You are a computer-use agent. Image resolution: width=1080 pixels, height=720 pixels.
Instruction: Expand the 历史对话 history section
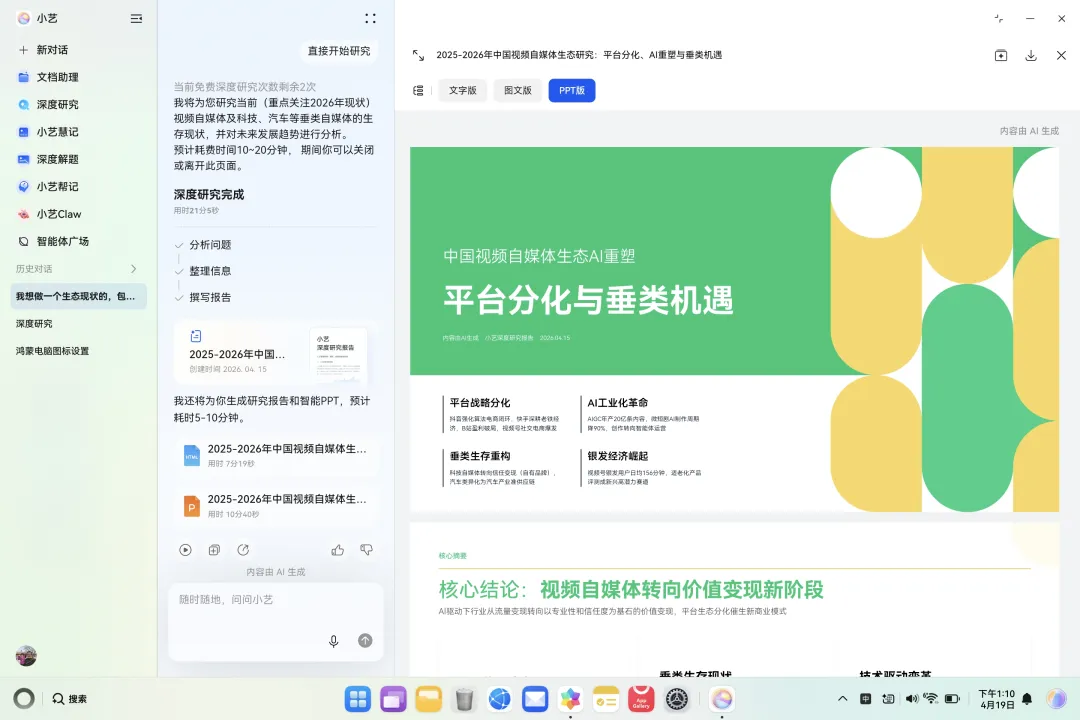point(134,269)
